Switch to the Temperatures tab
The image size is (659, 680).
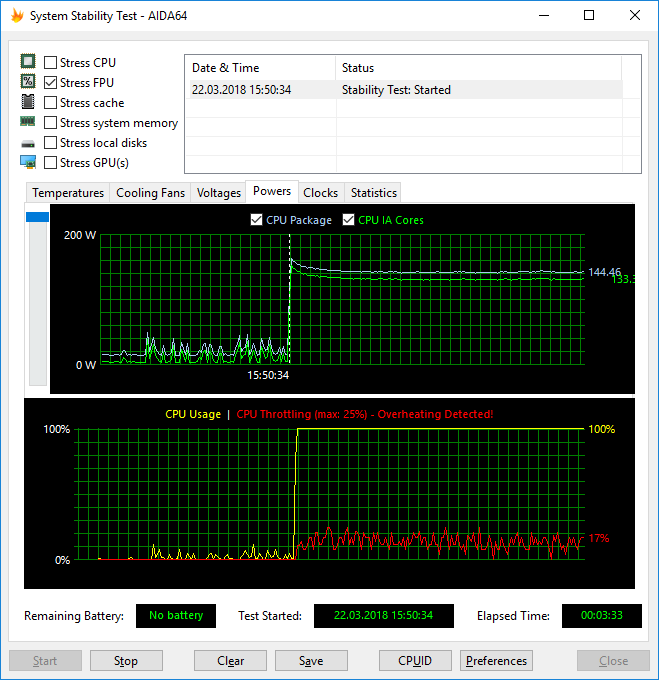68,193
